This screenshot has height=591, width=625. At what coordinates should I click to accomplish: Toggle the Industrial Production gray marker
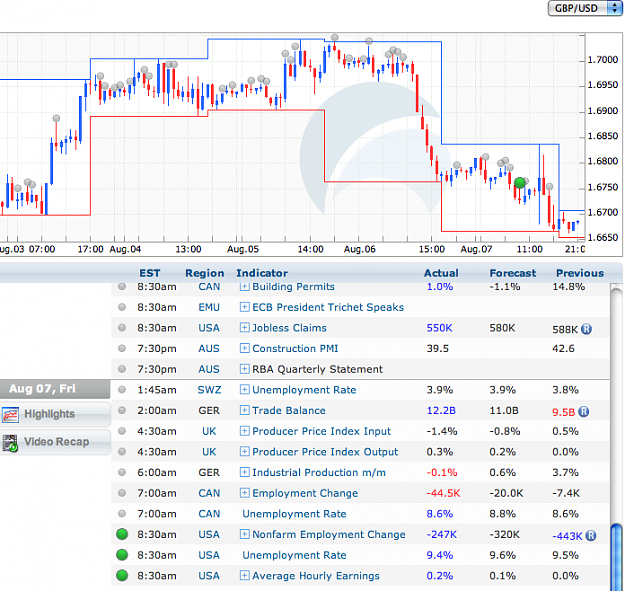tap(122, 472)
